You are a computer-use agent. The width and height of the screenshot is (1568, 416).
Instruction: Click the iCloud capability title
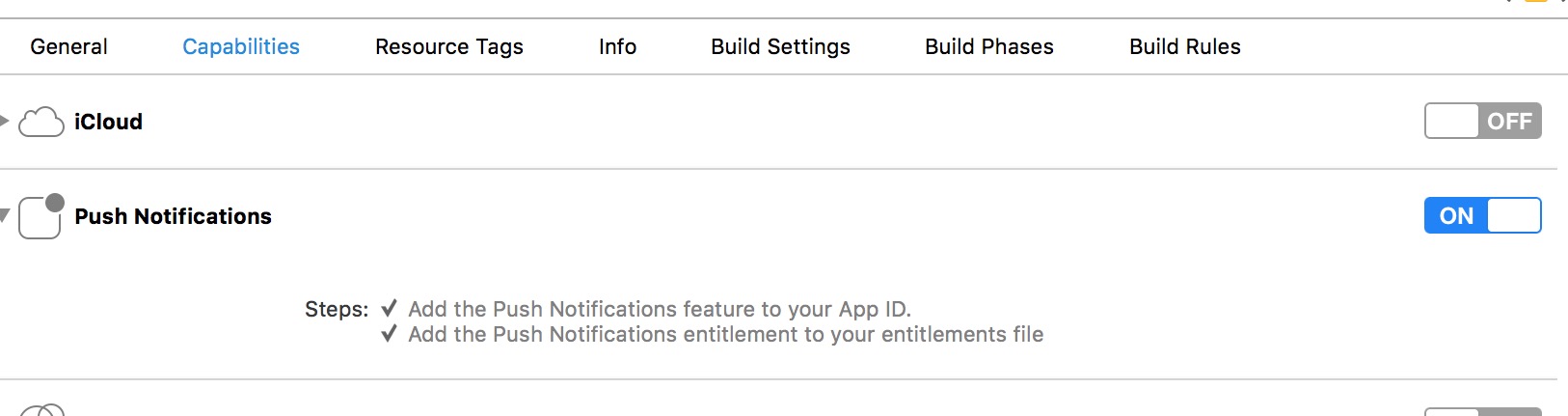coord(108,122)
